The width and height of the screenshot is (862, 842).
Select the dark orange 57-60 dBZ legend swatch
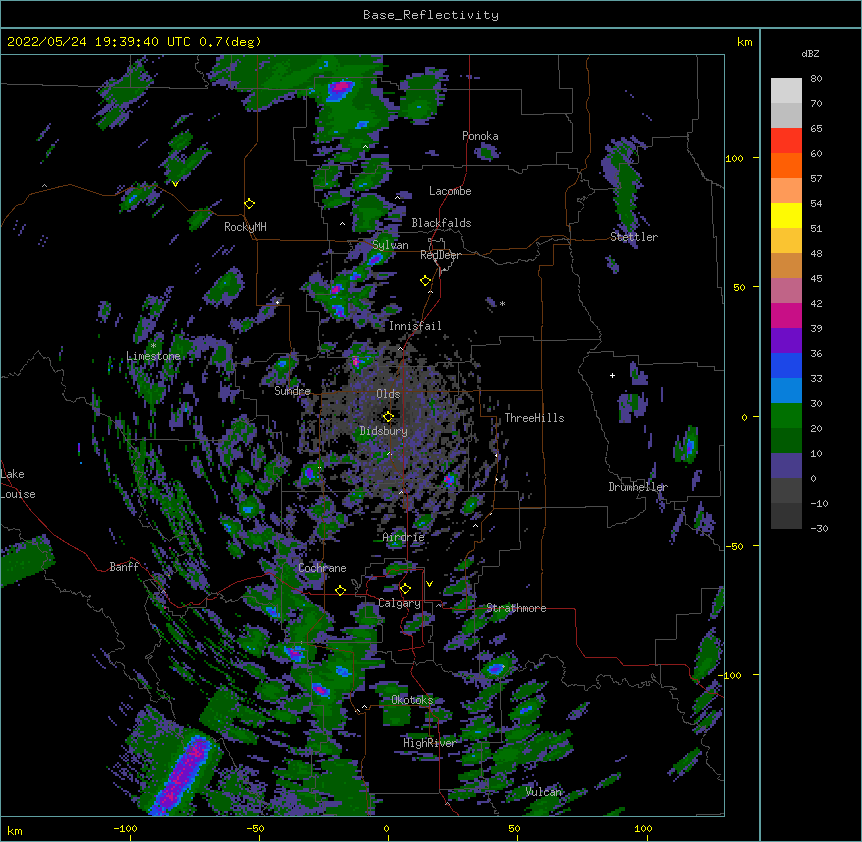pyautogui.click(x=786, y=165)
